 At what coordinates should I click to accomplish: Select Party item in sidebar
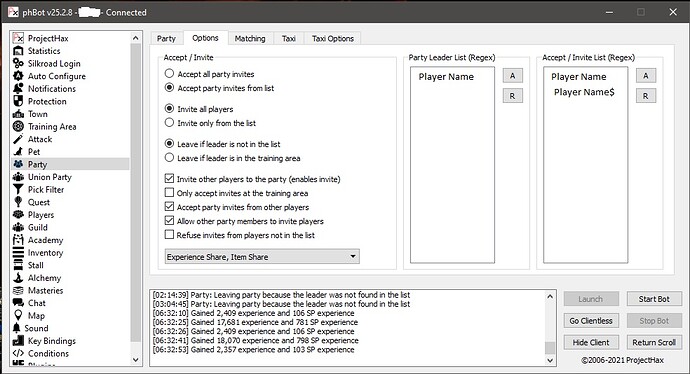[71, 164]
